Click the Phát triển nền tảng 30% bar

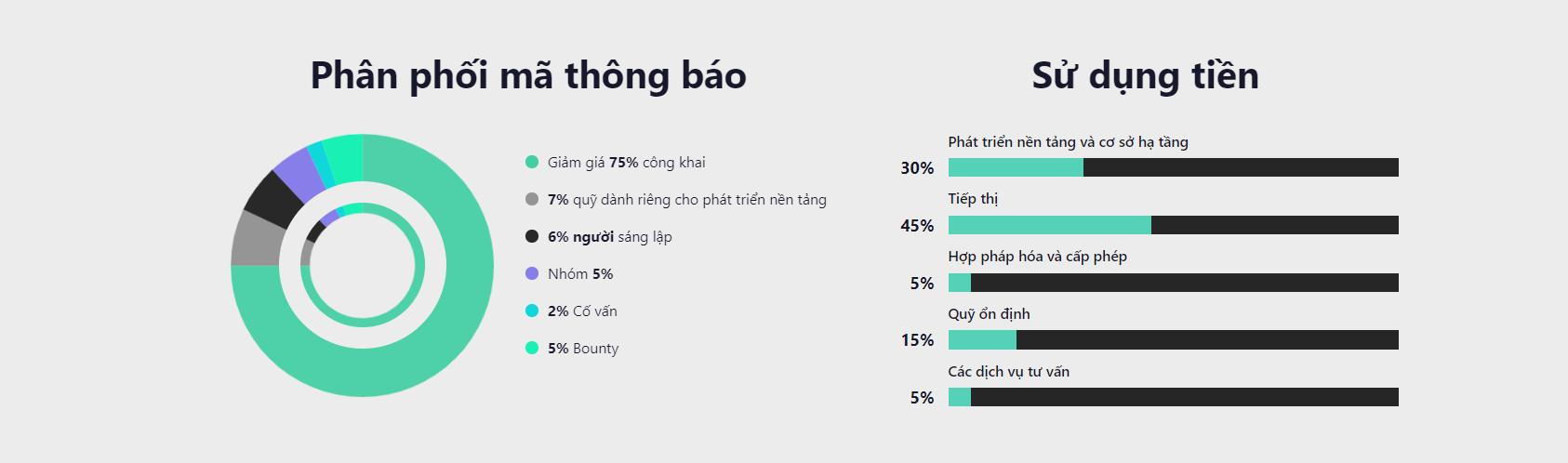[1173, 167]
